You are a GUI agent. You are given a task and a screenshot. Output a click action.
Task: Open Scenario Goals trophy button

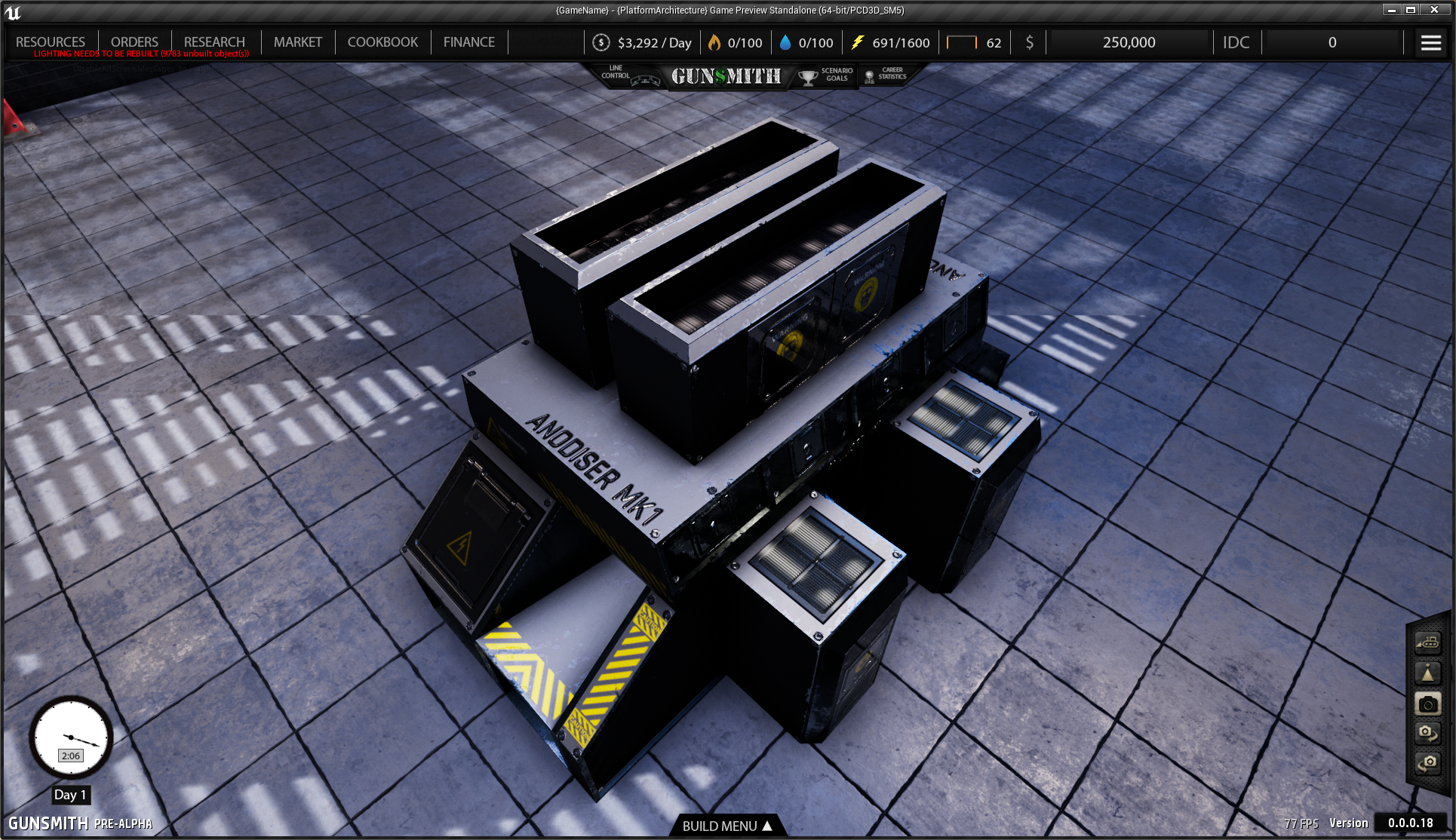coord(826,75)
